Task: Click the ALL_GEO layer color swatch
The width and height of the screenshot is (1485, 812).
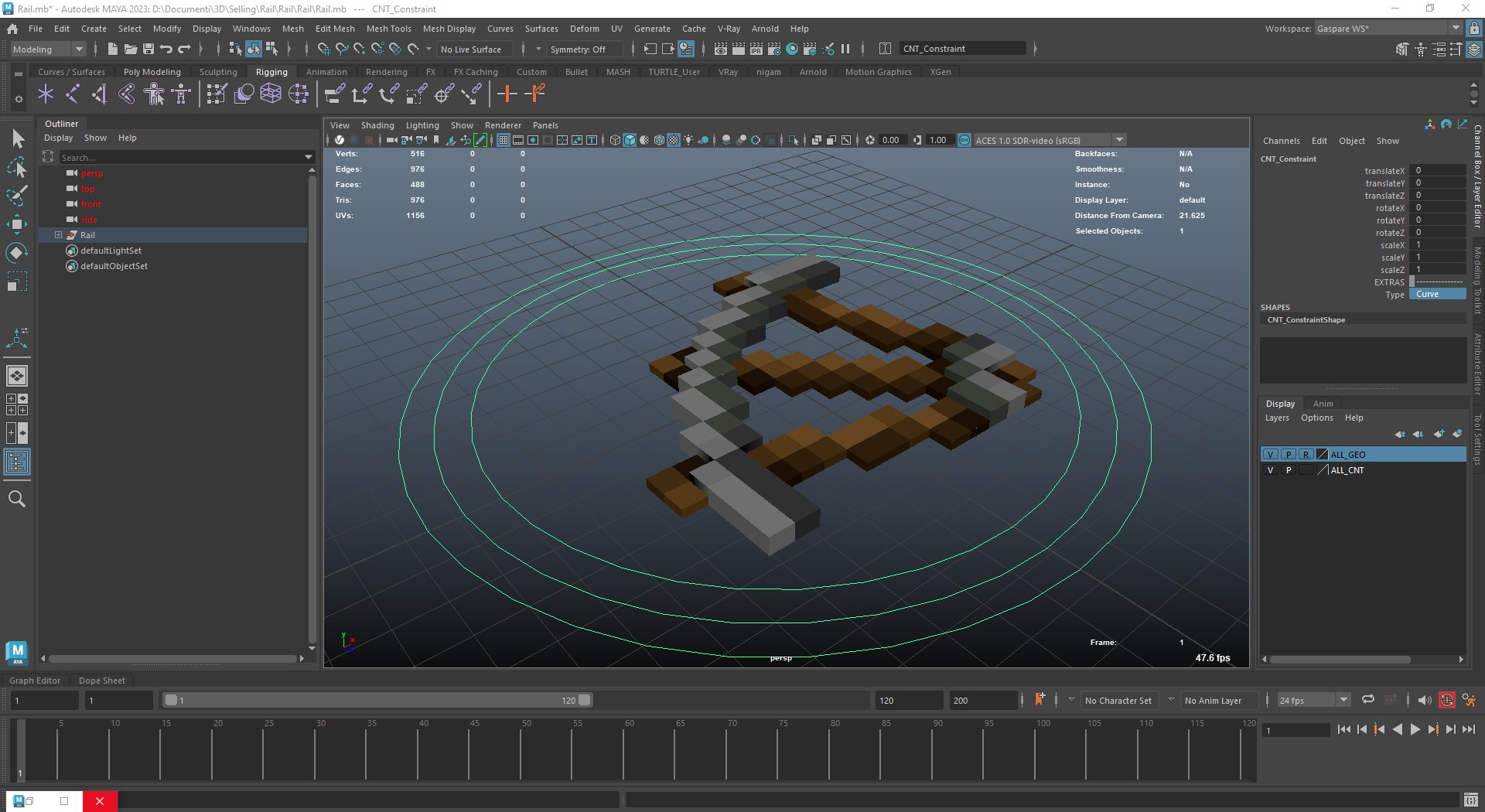Action: pyautogui.click(x=1322, y=455)
